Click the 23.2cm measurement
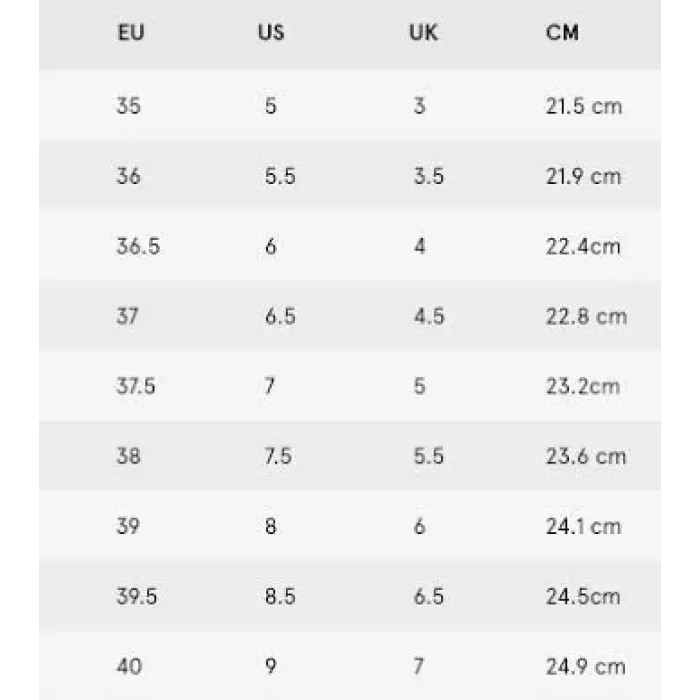 click(584, 386)
